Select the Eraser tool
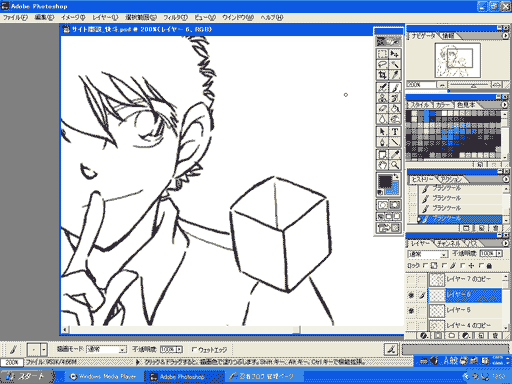 (382, 108)
